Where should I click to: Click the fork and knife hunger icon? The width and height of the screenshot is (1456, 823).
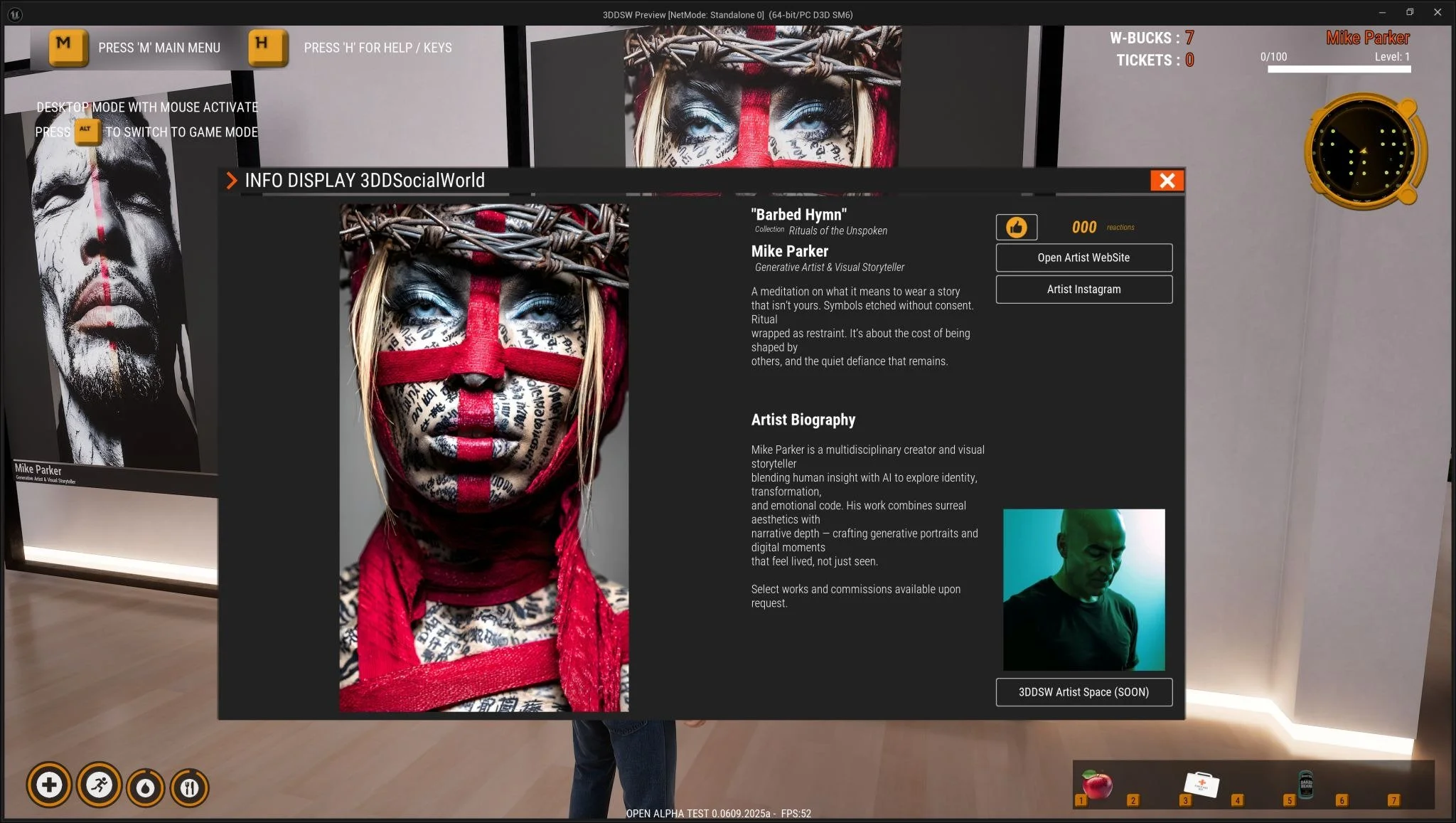point(189,788)
